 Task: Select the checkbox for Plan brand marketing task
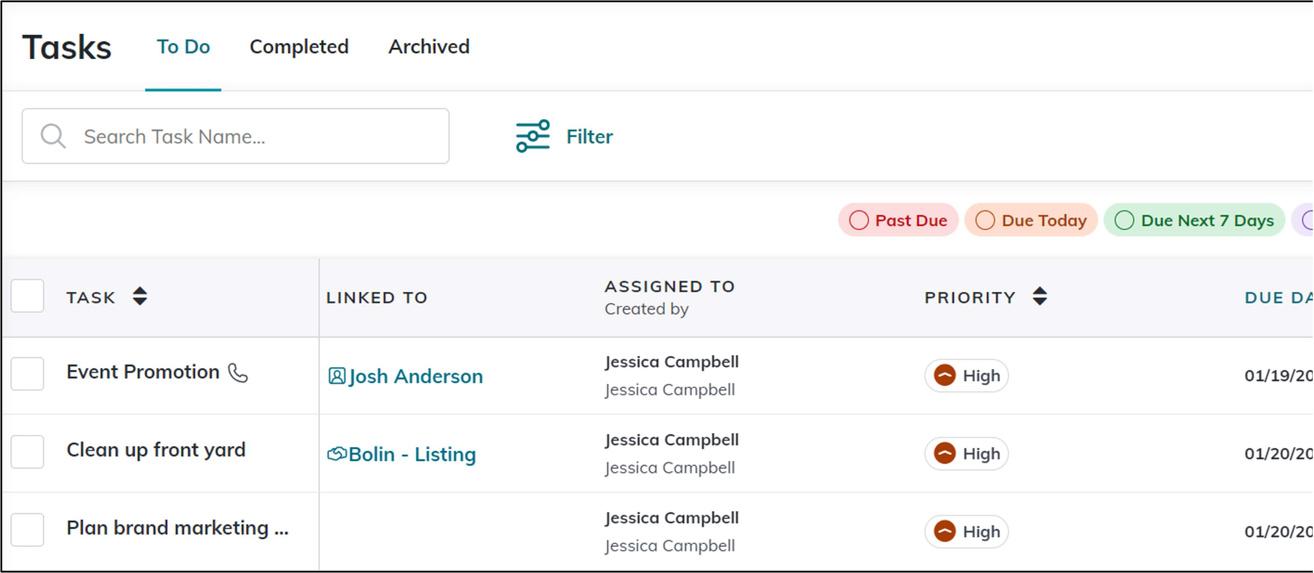tap(28, 529)
